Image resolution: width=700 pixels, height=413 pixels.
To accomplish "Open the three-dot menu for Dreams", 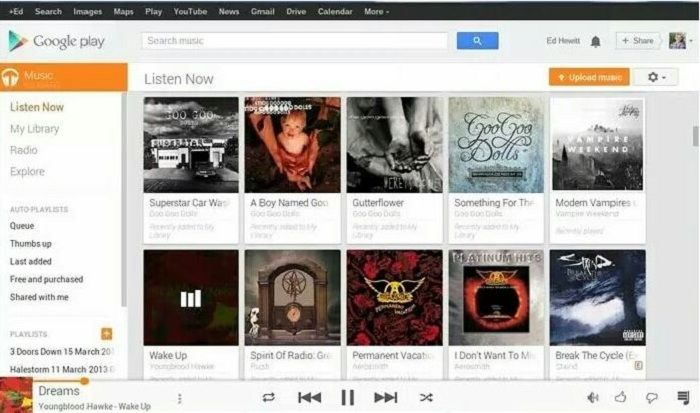I will click(x=179, y=398).
